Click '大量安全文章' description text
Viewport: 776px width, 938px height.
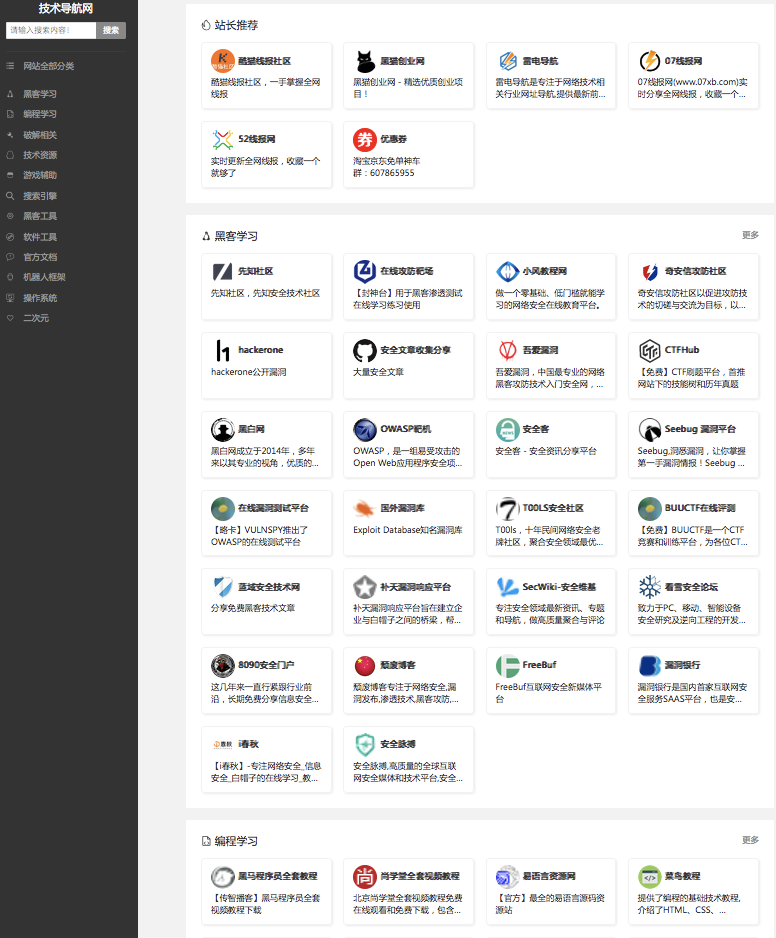tap(378, 372)
